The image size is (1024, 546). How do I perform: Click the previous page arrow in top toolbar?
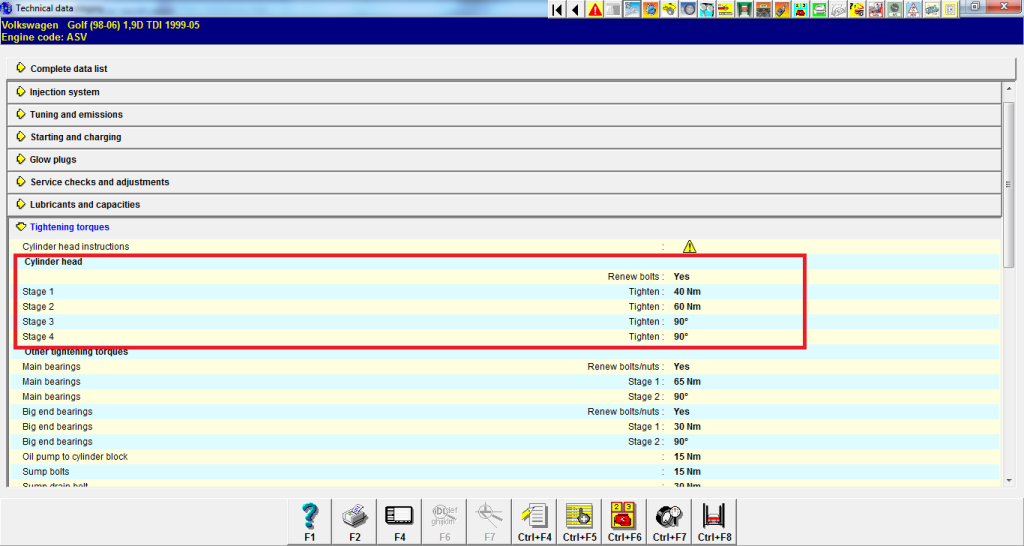tap(576, 10)
